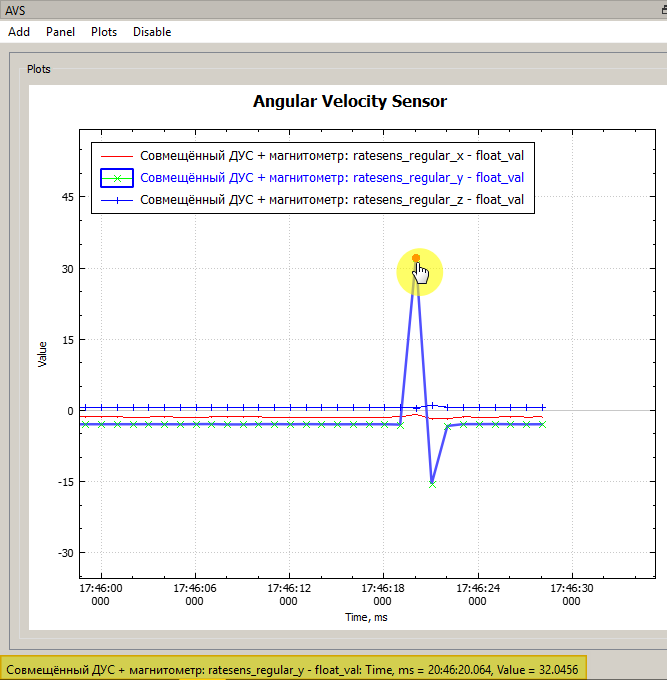Select the green cross at curve minimum
This screenshot has width=667, height=680.
click(432, 484)
